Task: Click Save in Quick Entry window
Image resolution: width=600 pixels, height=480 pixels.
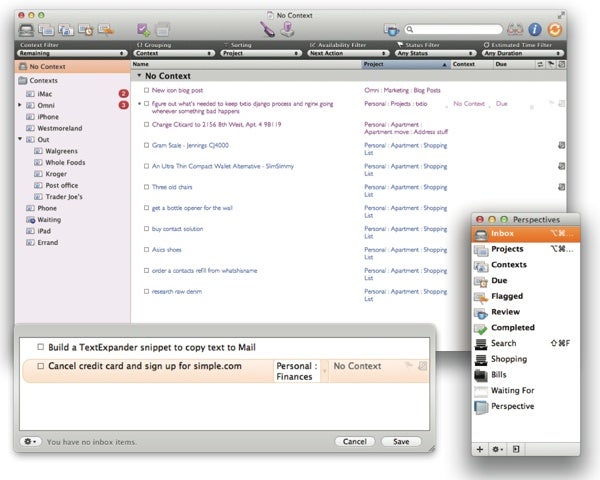Action: coord(401,441)
